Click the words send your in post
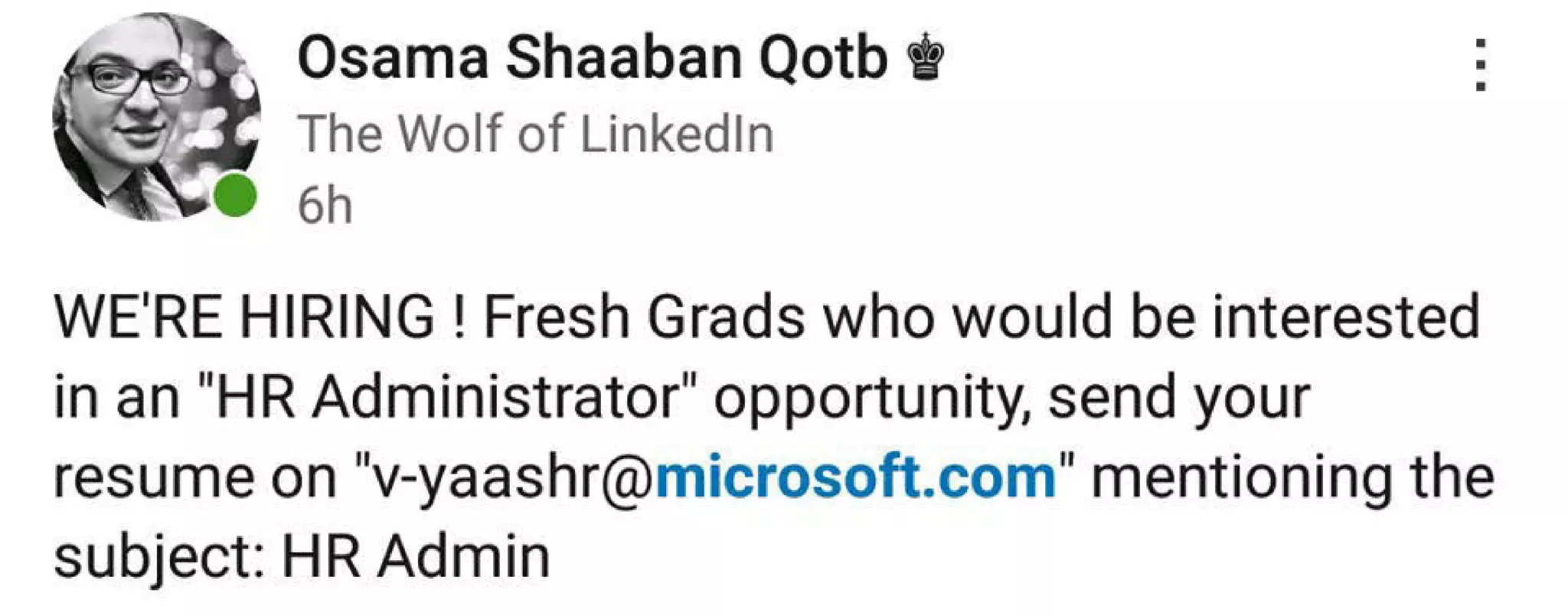The image size is (1568, 616). 1179,398
